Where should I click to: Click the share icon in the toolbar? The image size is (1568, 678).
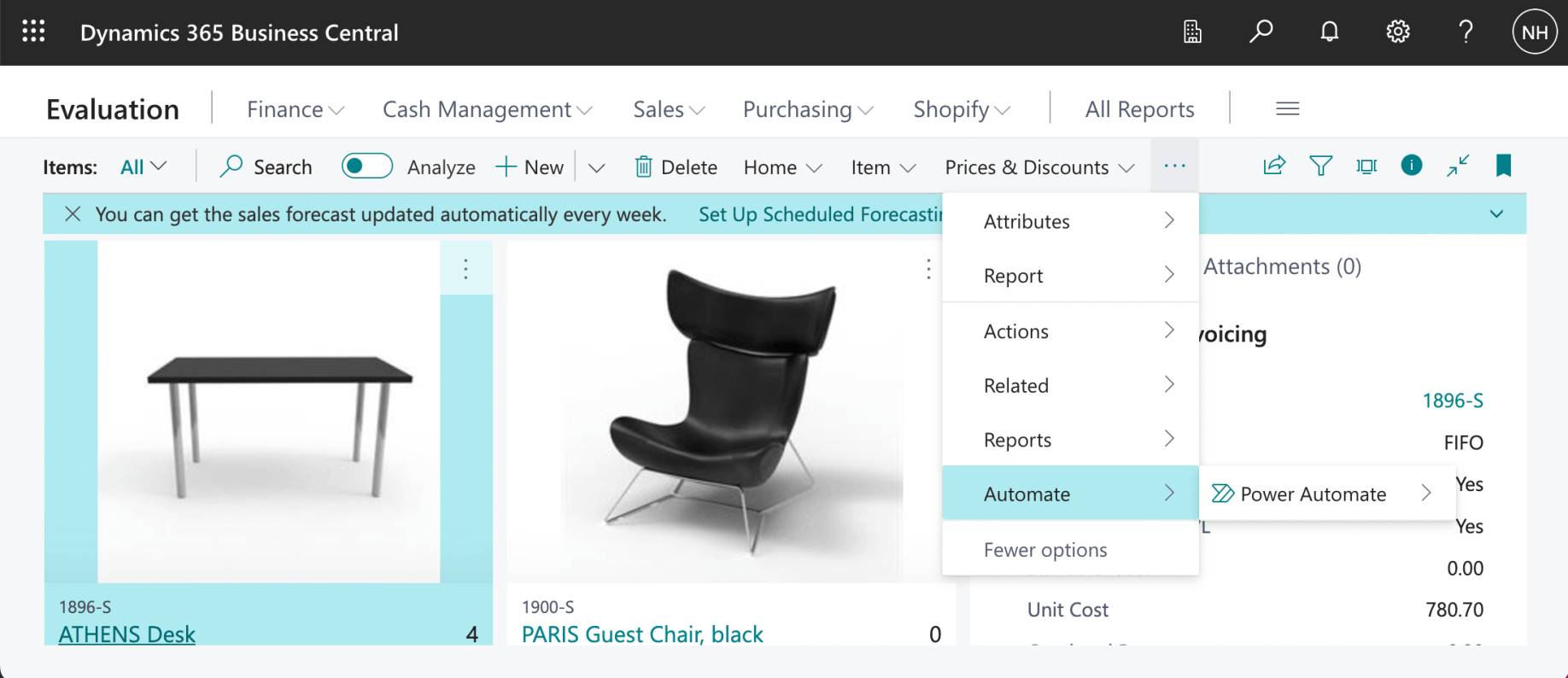tap(1274, 166)
